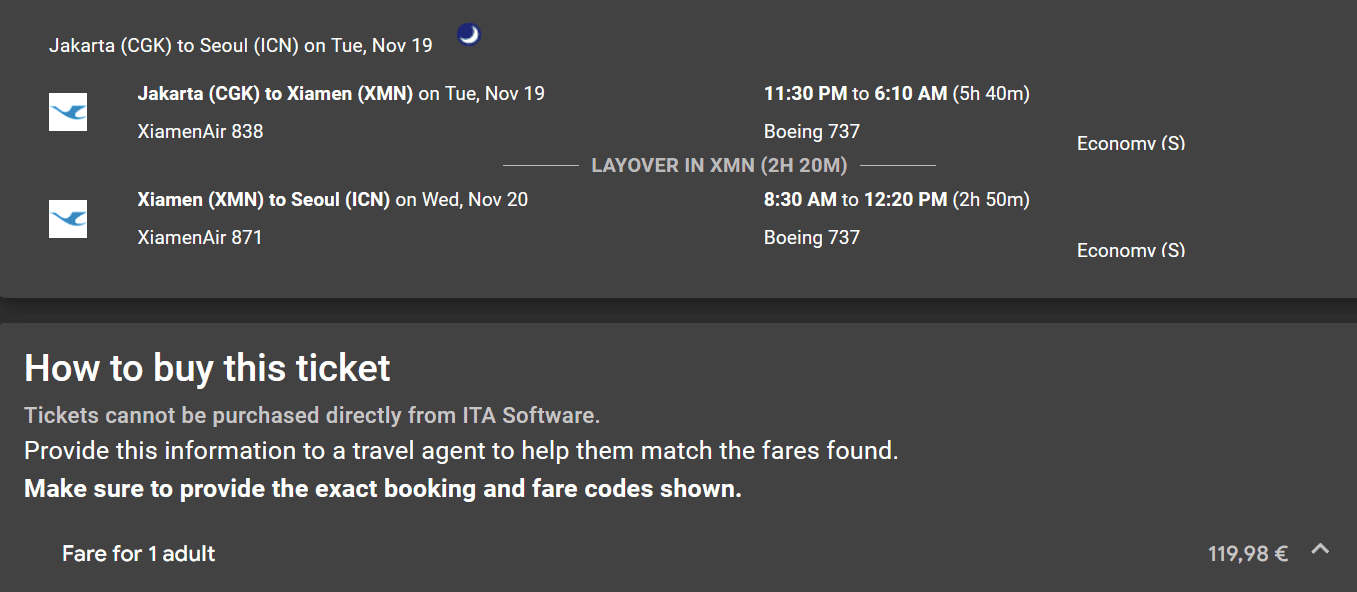The width and height of the screenshot is (1357, 592).
Task: Click the Jakarta (CGK) to Seoul (ICN) itinerary header
Action: click(241, 46)
